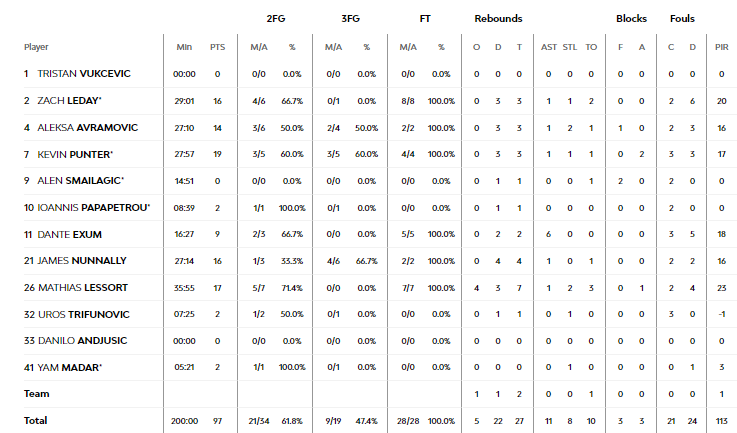Select the Rebounds group header
This screenshot has height=433, width=737.
(x=498, y=18)
